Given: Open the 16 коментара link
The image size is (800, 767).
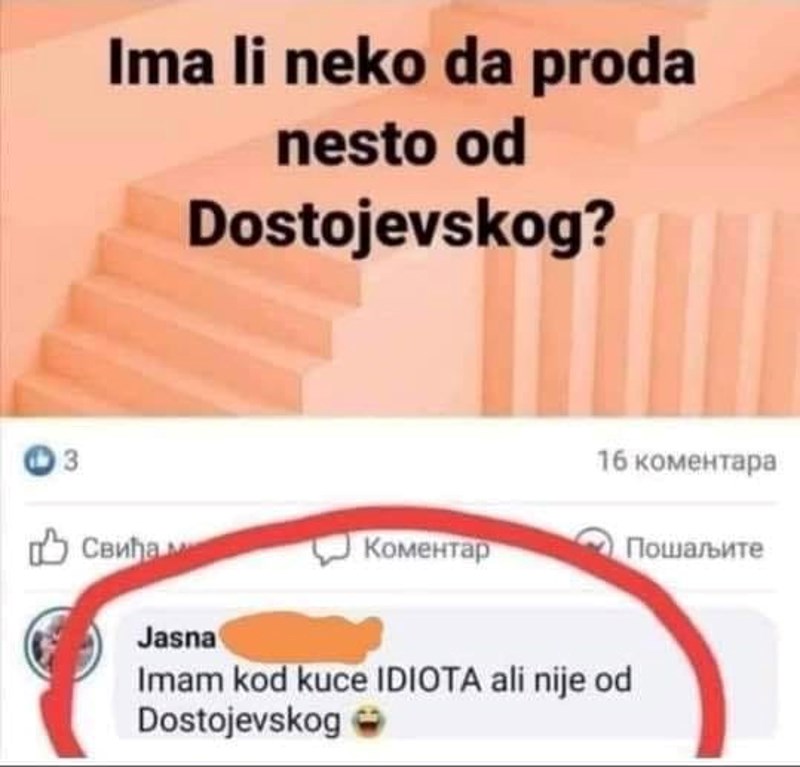Looking at the screenshot, I should [687, 461].
